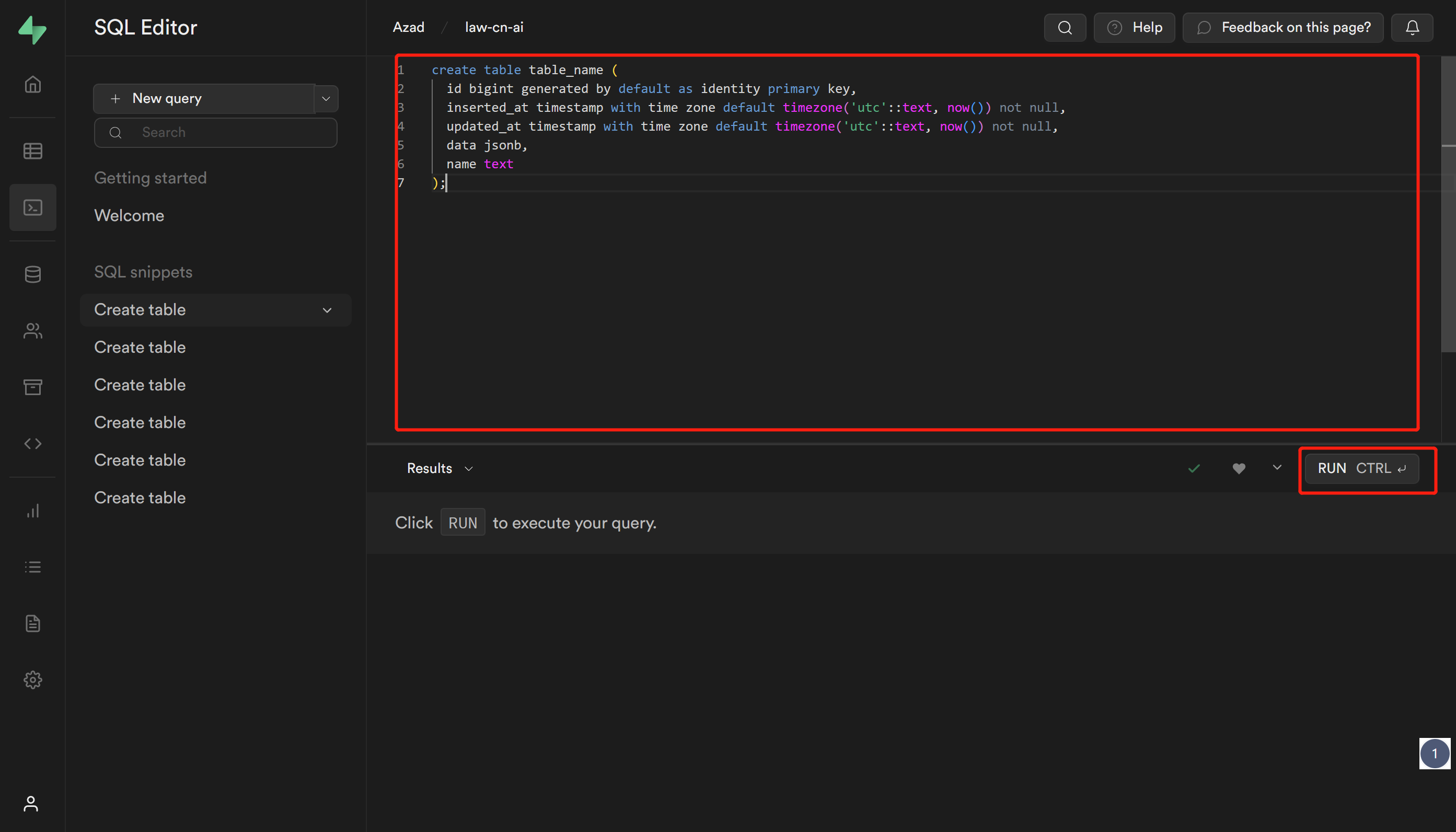
Task: Click the 'id bigint generated' code line
Action: tap(651, 88)
